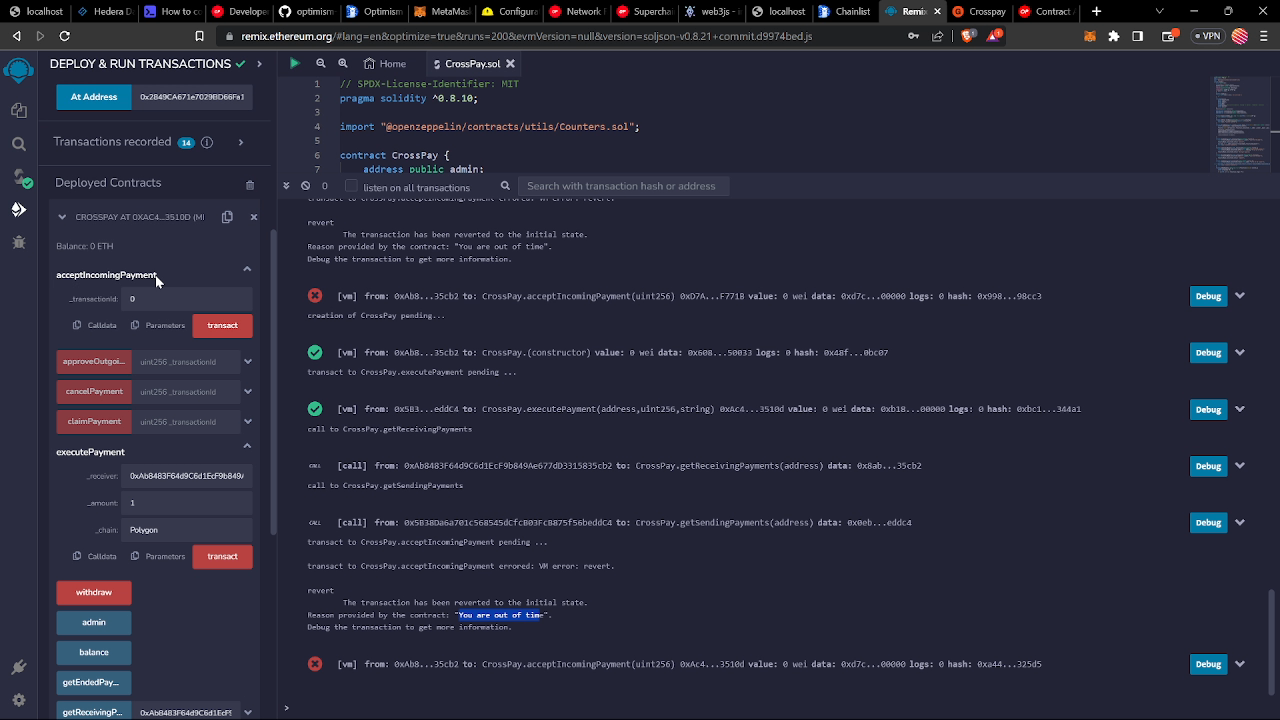Switch to the Home editor tab
The image size is (1280, 720).
pos(385,64)
